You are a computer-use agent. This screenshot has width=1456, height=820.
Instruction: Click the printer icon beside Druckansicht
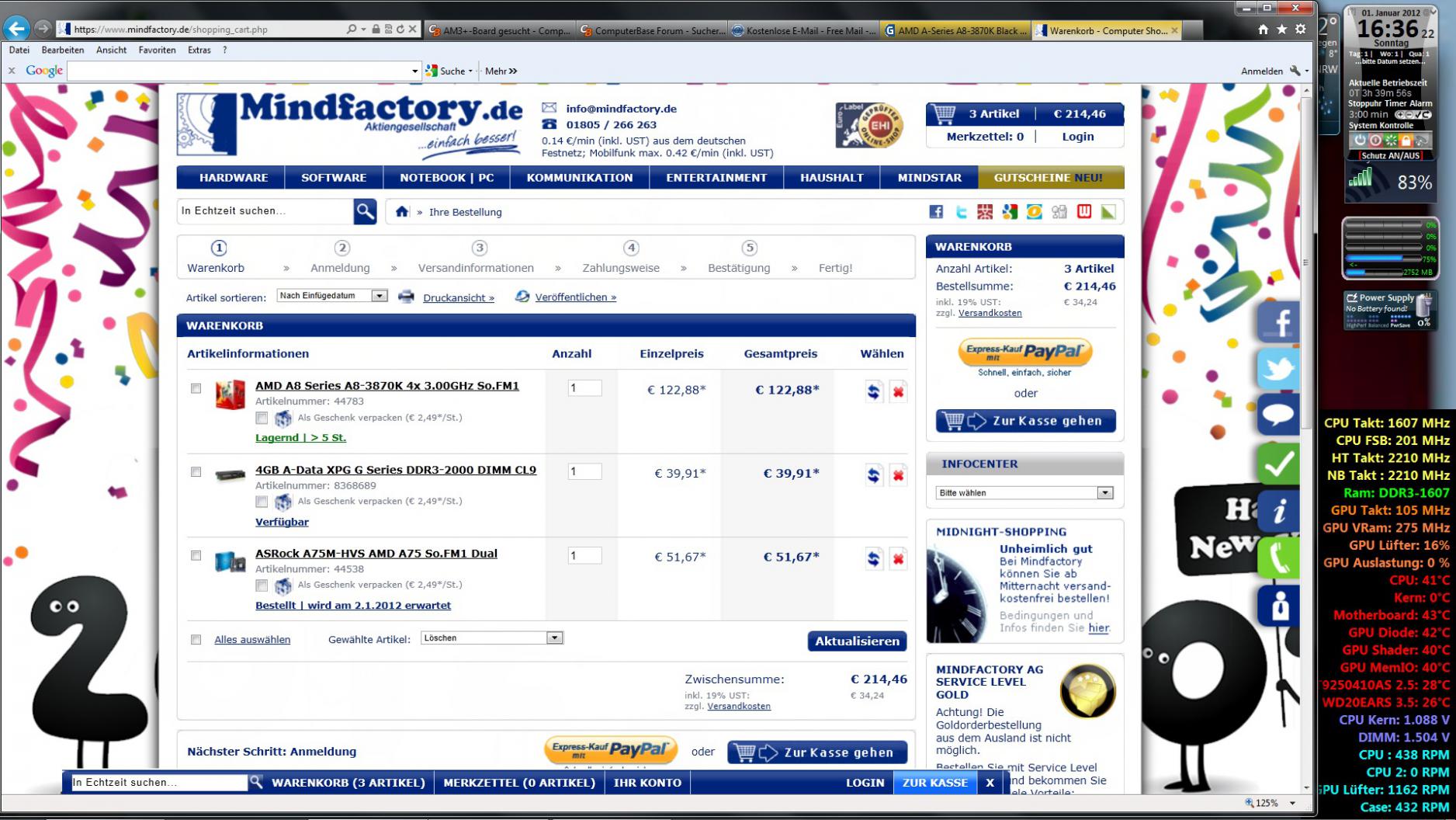click(x=406, y=297)
